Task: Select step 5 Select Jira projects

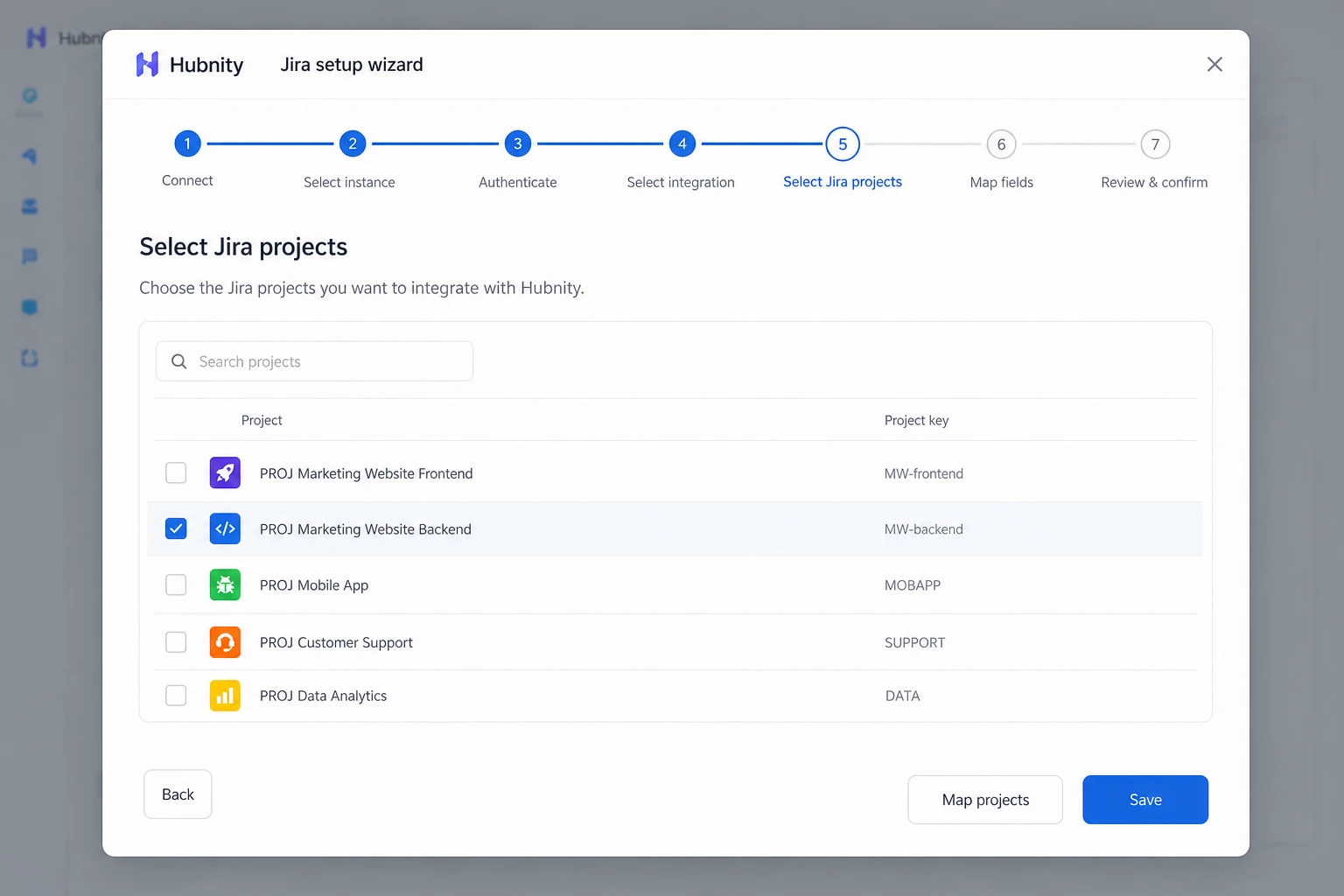Action: point(843,144)
